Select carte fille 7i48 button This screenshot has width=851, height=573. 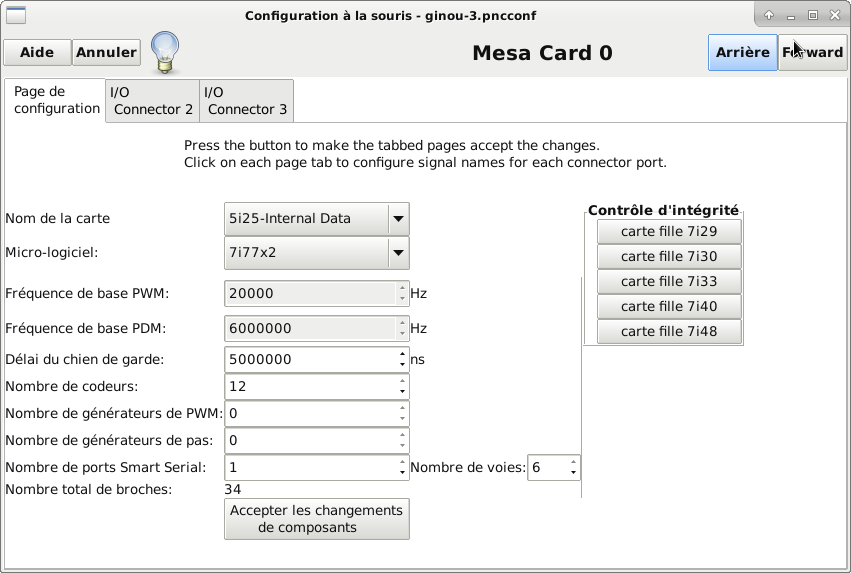[669, 331]
